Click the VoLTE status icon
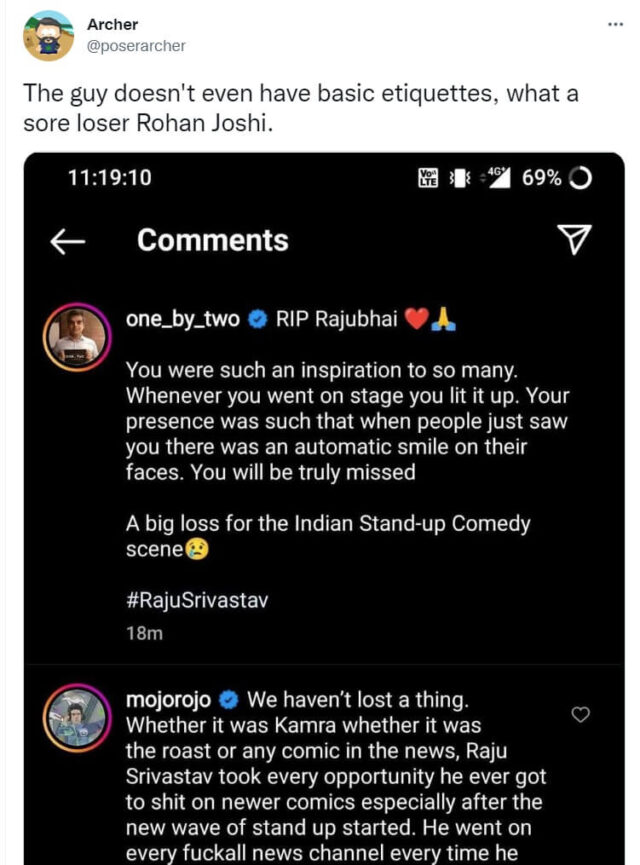The width and height of the screenshot is (640, 865). click(x=428, y=178)
